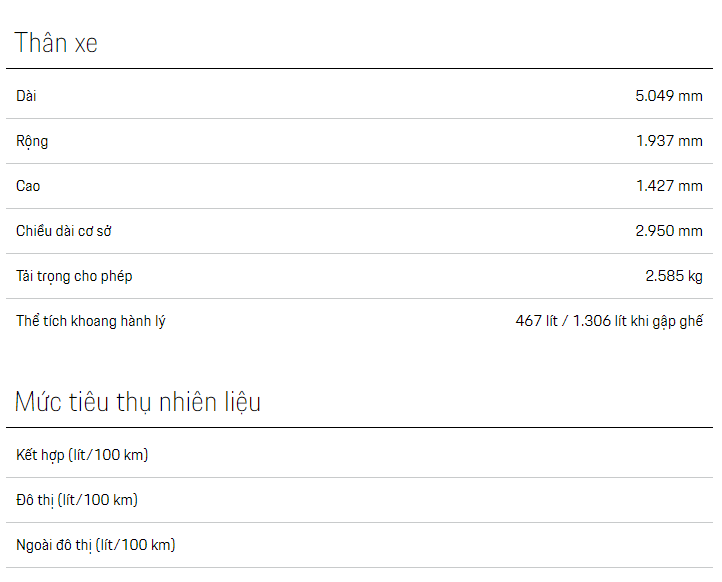Select the "Ngoài đô thị (lít/100 km)" label
722x582 pixels.
[x=96, y=545]
